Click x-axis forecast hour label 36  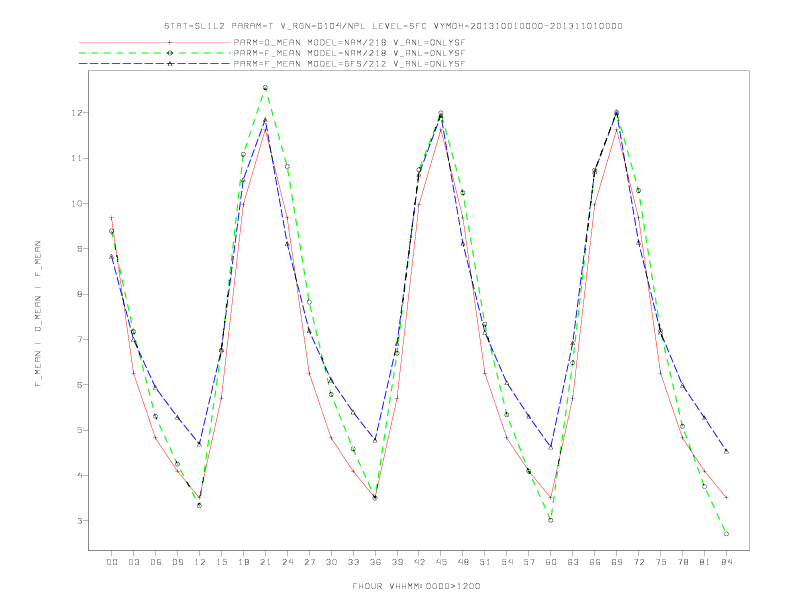375,562
